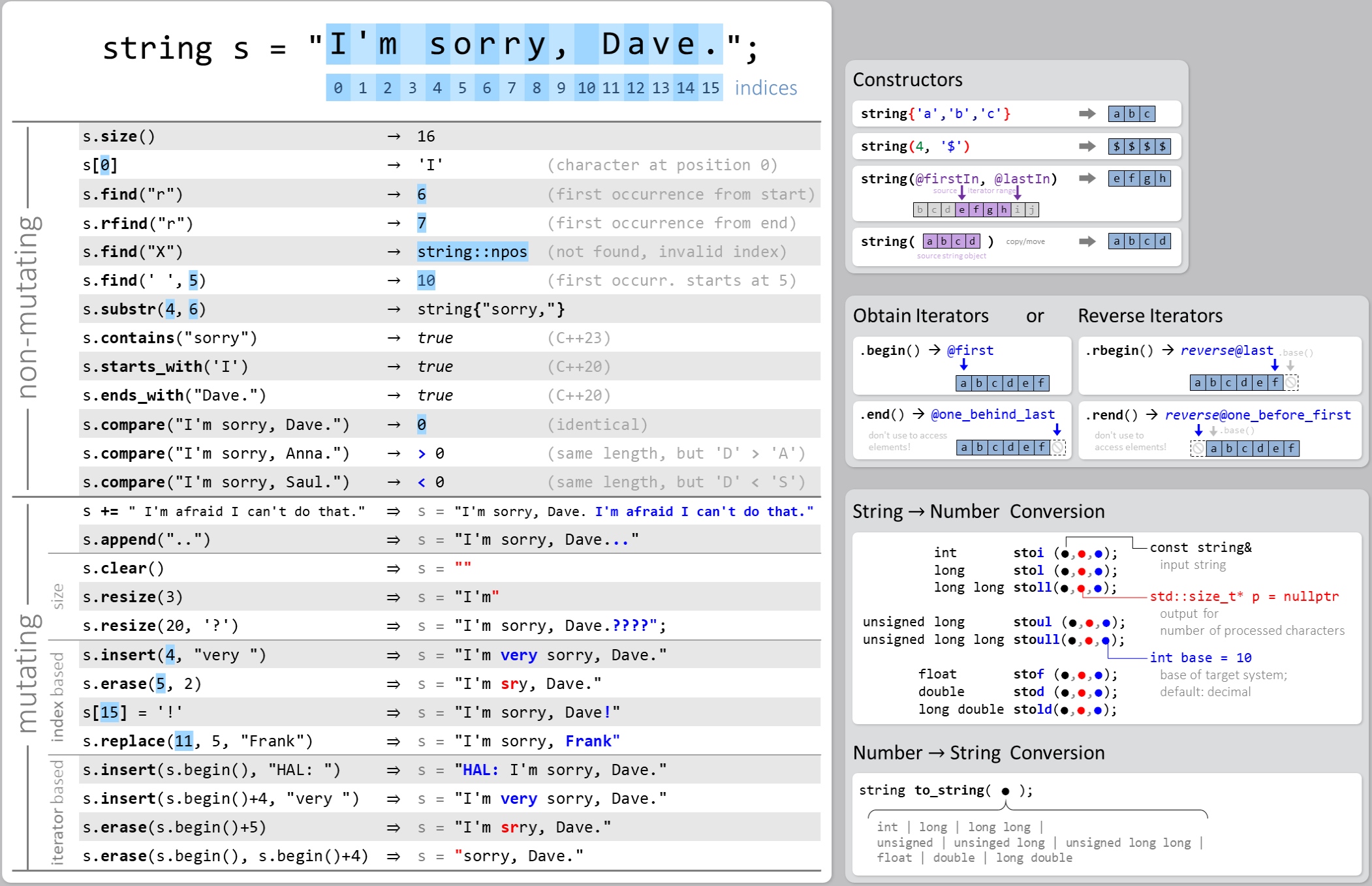Screen dimensions: 1372x886
Task: Expand the Constructors section
Action: 908,80
